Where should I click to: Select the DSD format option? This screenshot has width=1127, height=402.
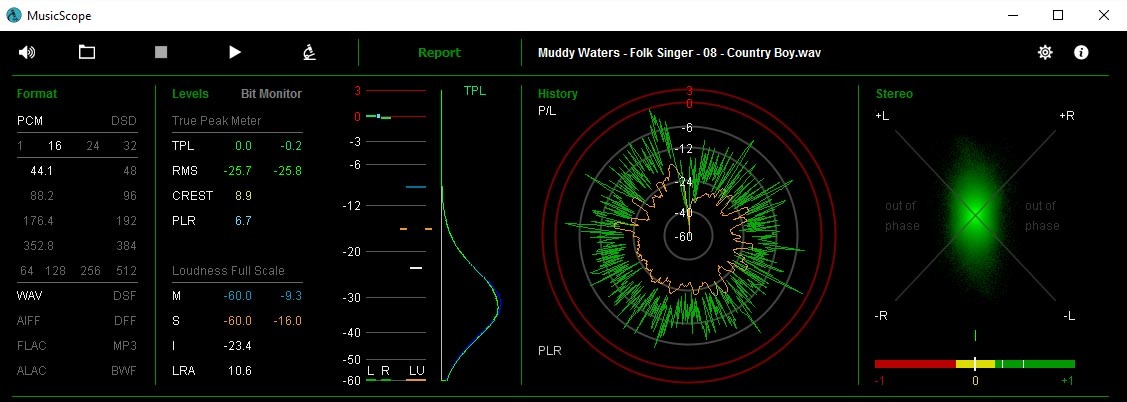point(123,121)
